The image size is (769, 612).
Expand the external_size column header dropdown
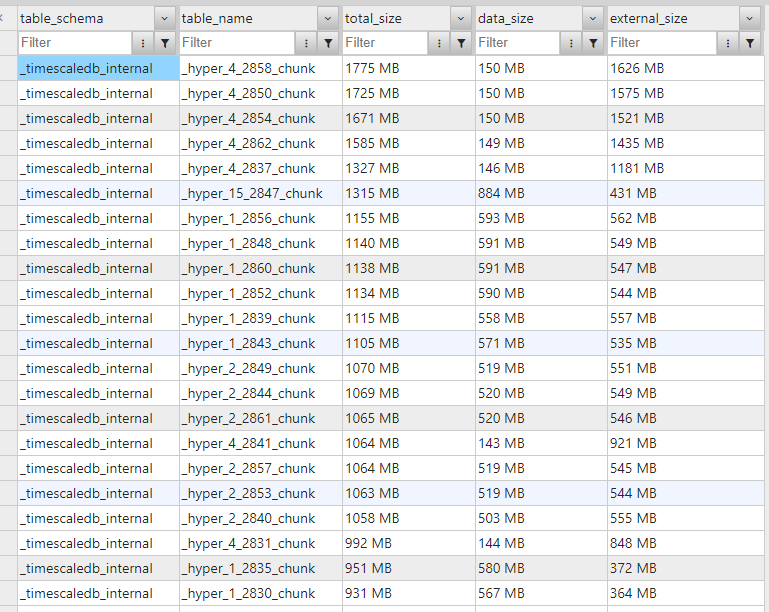pos(749,19)
